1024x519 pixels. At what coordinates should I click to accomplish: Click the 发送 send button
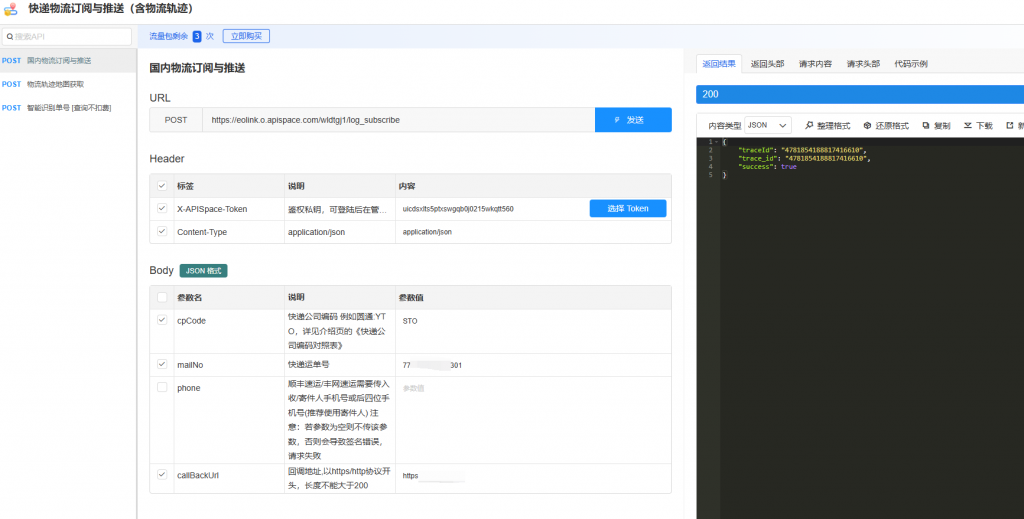coord(633,120)
